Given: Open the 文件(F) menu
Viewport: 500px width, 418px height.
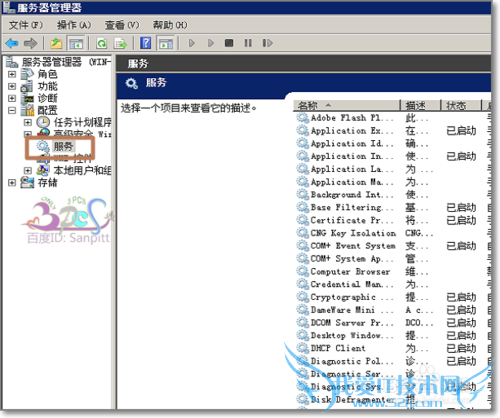Looking at the screenshot, I should point(26,25).
